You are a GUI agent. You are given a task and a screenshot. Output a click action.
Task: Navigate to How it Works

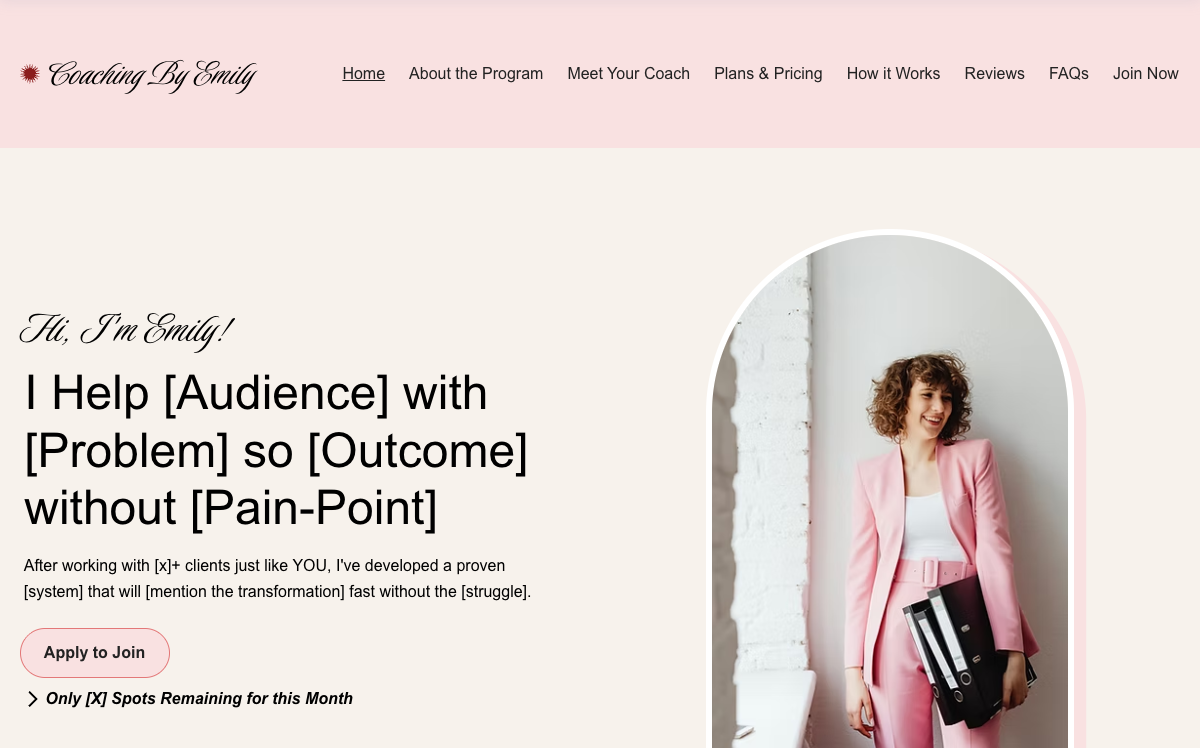tap(893, 73)
